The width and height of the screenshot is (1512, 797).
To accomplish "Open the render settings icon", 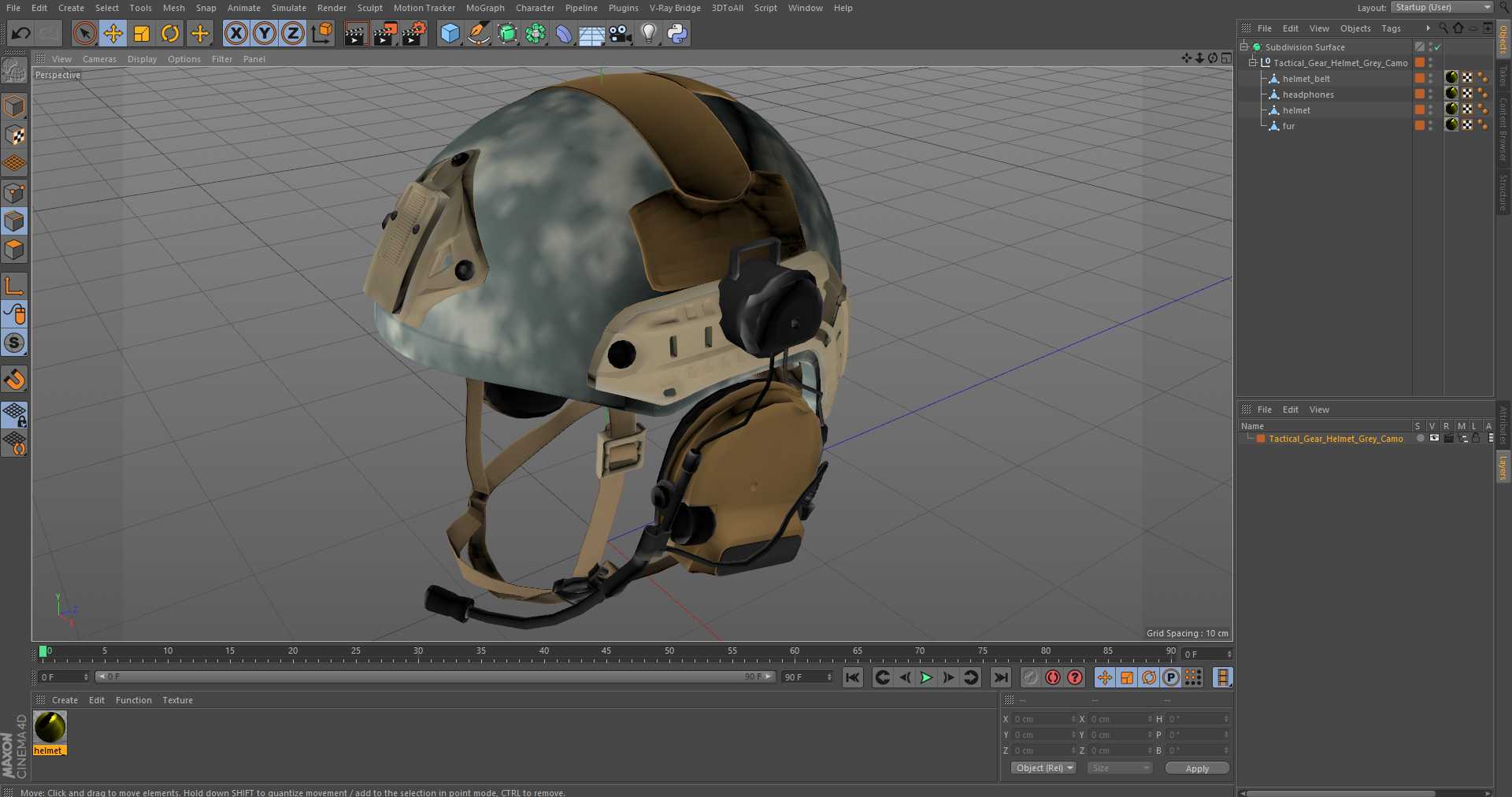I will click(x=413, y=33).
